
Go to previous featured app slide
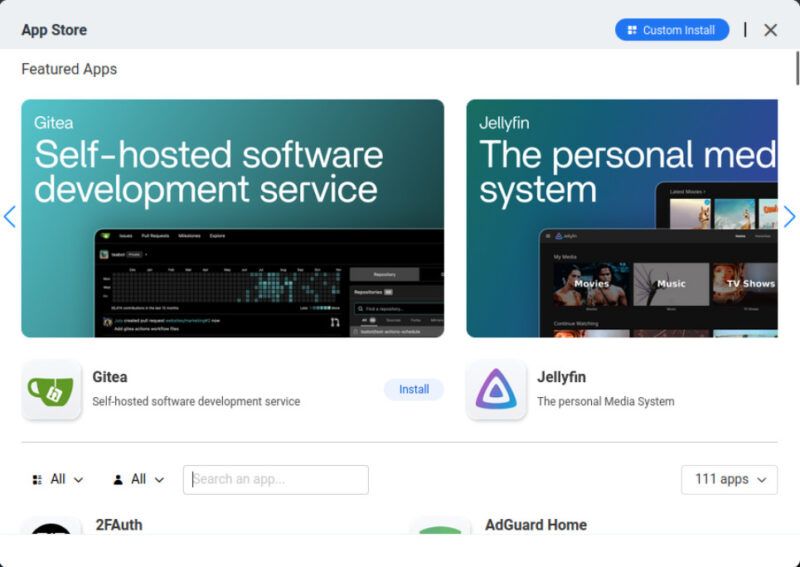(10, 216)
